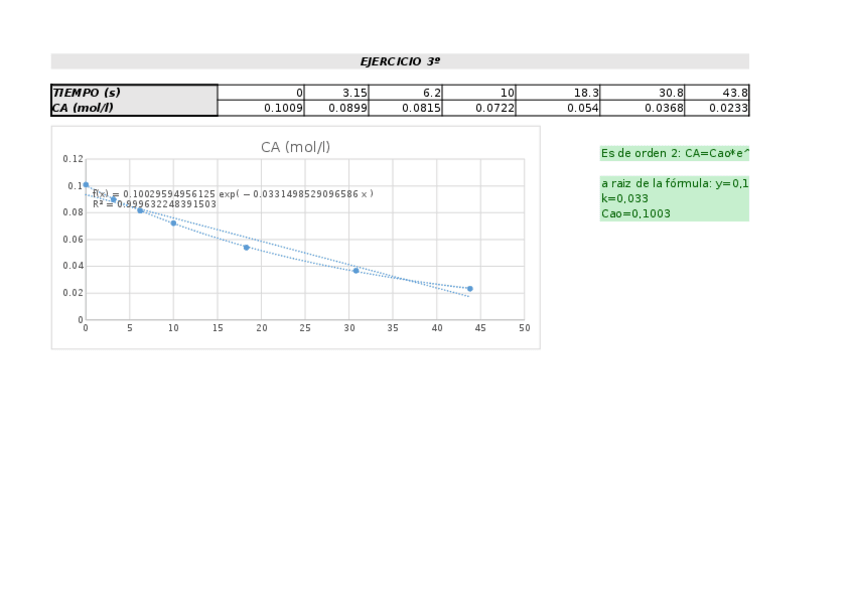Click the concentration cell showing 0.0233
This screenshot has width=848, height=599.
(718, 108)
